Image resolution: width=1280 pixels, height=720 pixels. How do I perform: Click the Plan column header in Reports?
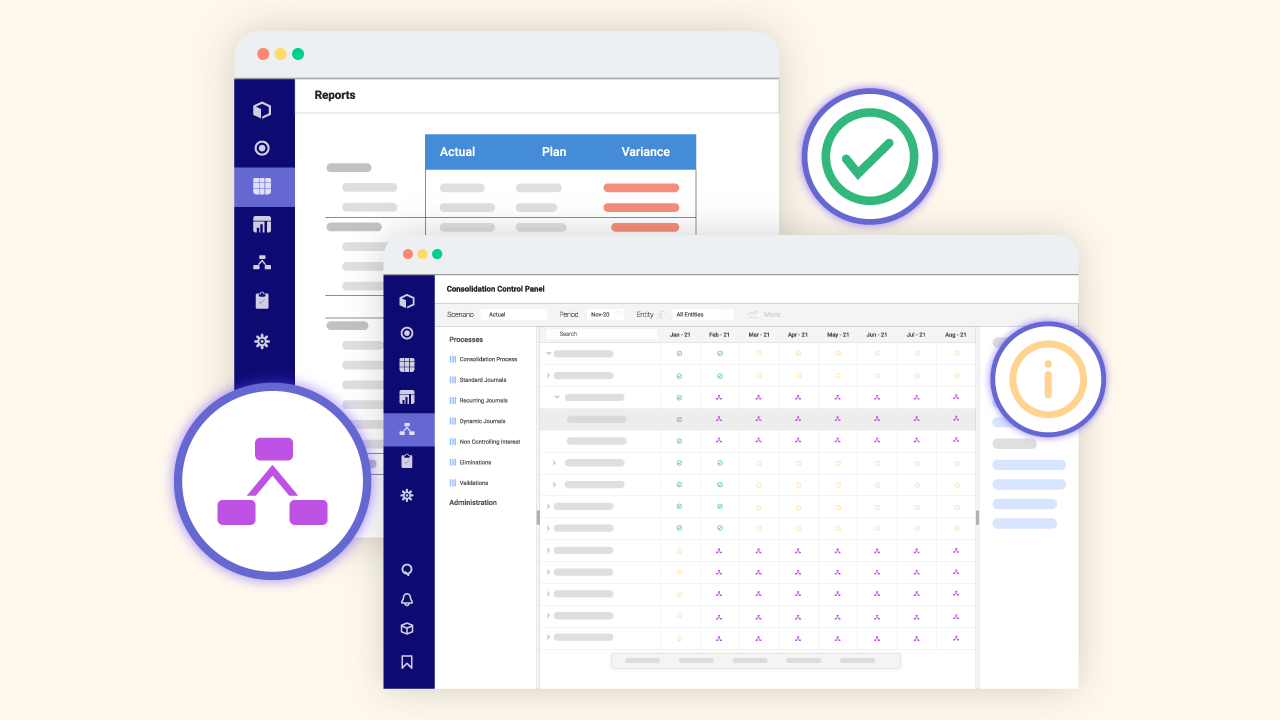[554, 152]
